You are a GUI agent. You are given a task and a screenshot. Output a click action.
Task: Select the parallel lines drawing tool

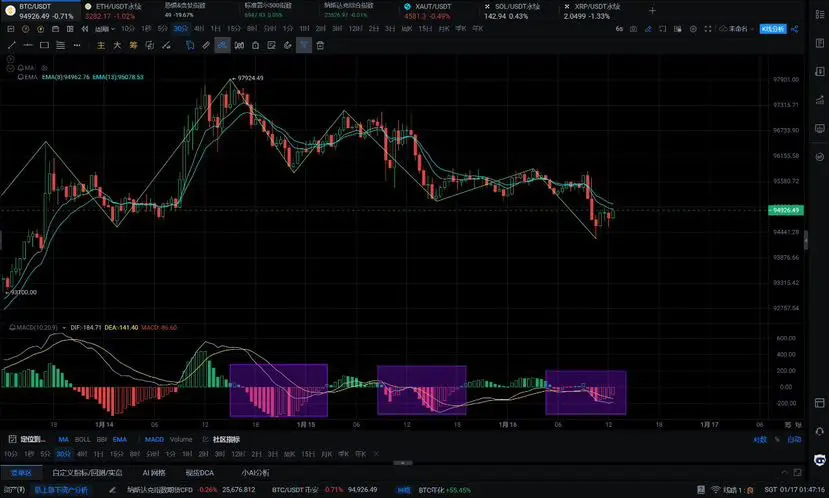click(61, 45)
